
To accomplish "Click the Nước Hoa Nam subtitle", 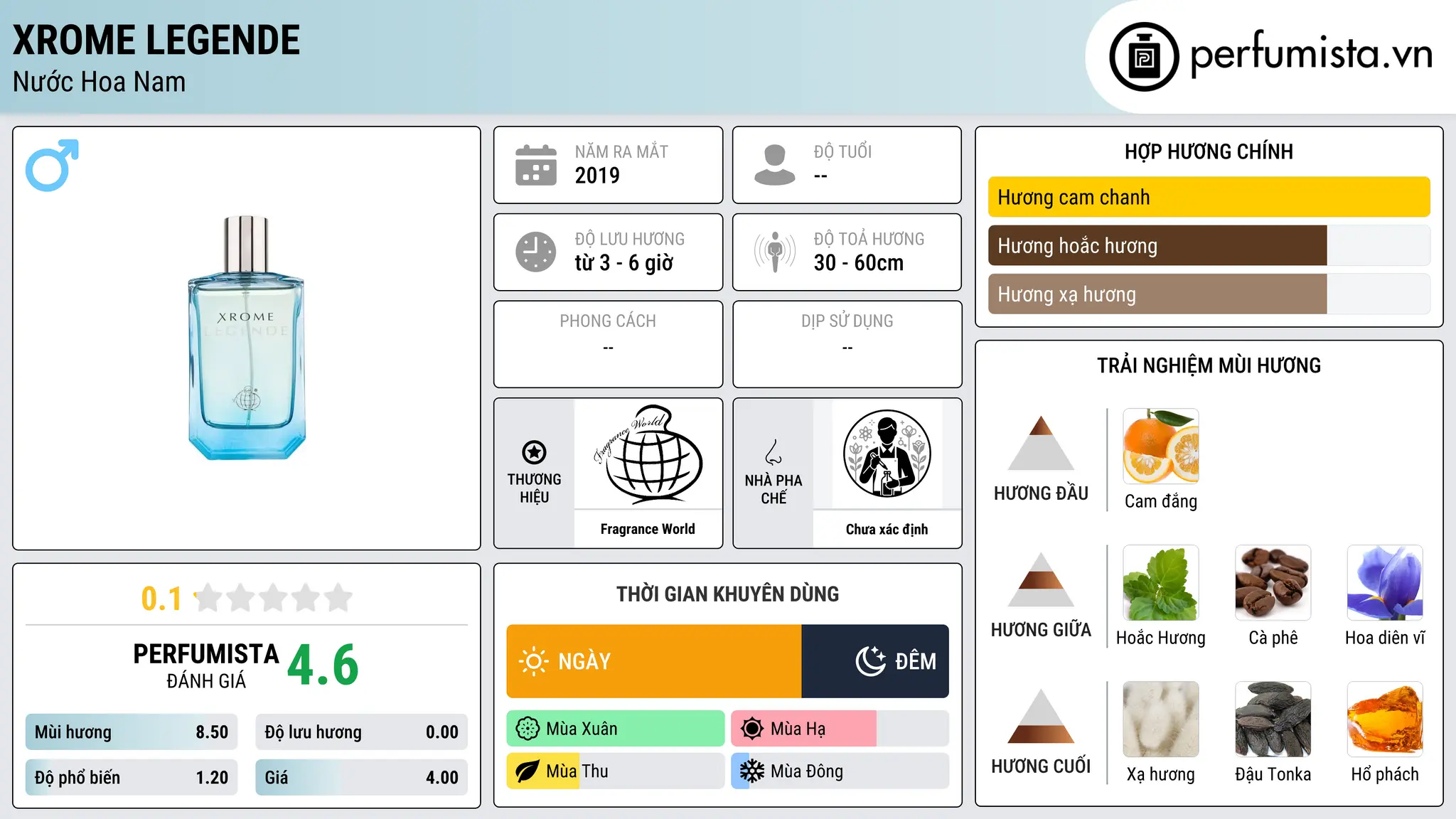I will click(100, 82).
